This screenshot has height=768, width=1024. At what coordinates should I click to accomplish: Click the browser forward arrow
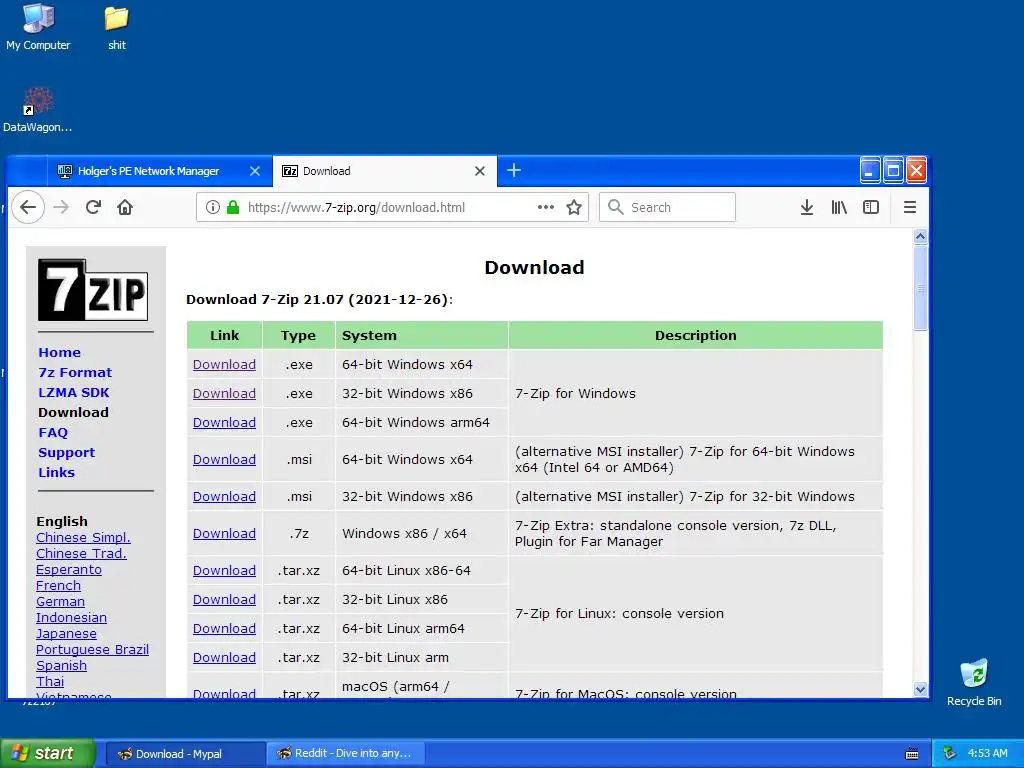click(61, 207)
